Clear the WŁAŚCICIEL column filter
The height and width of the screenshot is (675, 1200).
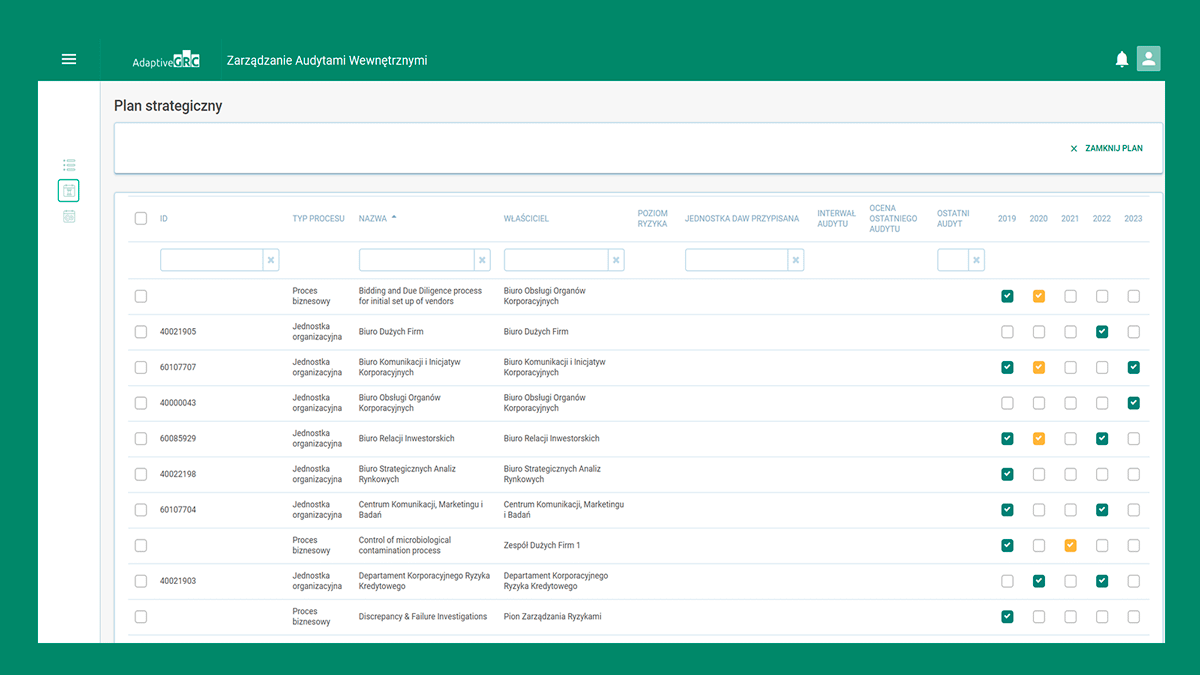616,260
